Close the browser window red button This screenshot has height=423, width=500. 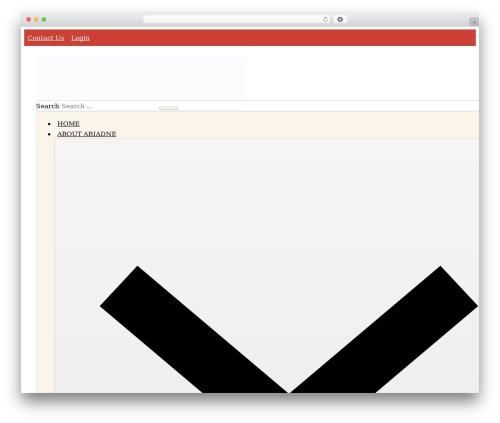click(x=29, y=19)
